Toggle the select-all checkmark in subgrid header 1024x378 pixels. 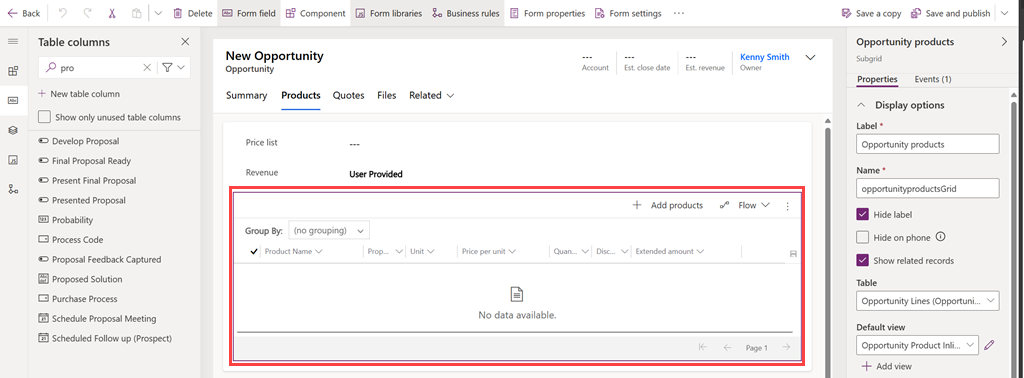click(x=253, y=251)
